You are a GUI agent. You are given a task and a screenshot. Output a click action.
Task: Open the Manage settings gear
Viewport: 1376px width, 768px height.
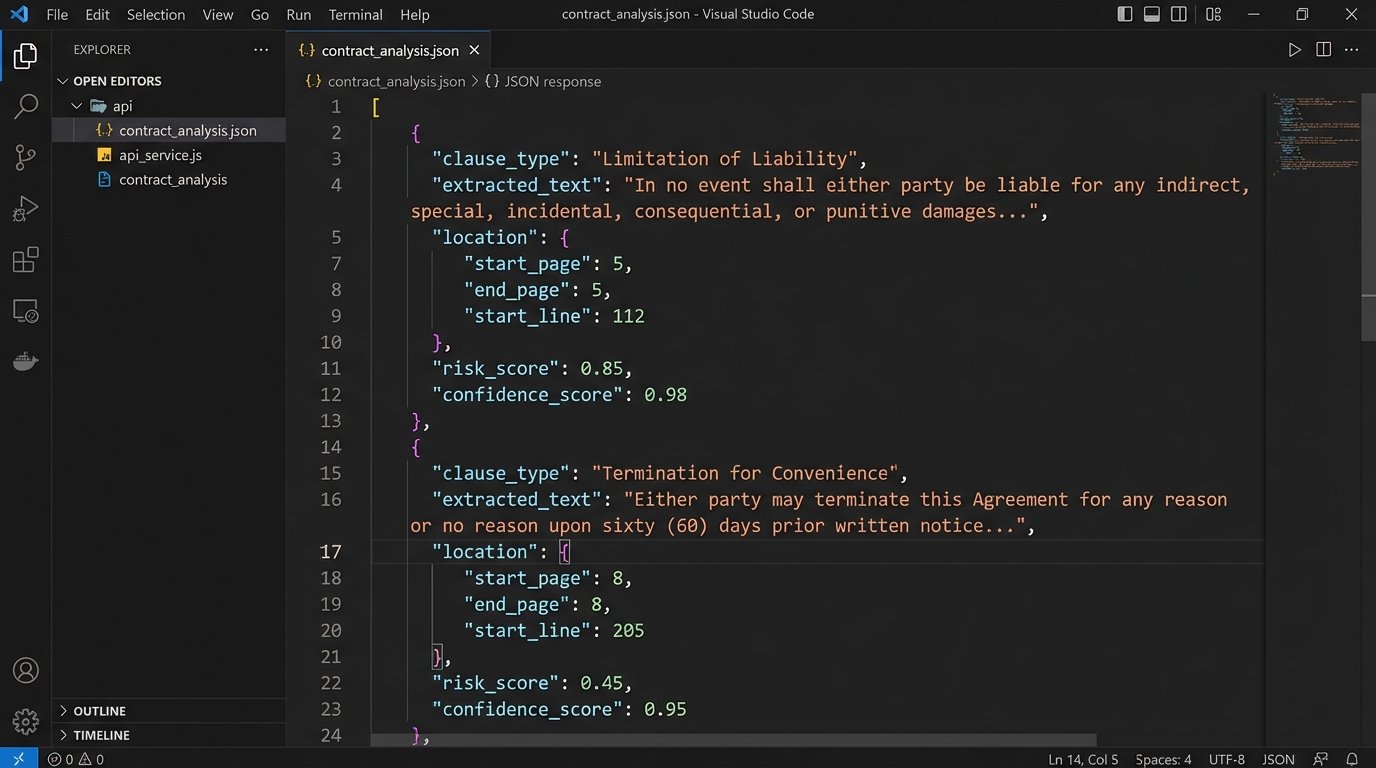25,719
